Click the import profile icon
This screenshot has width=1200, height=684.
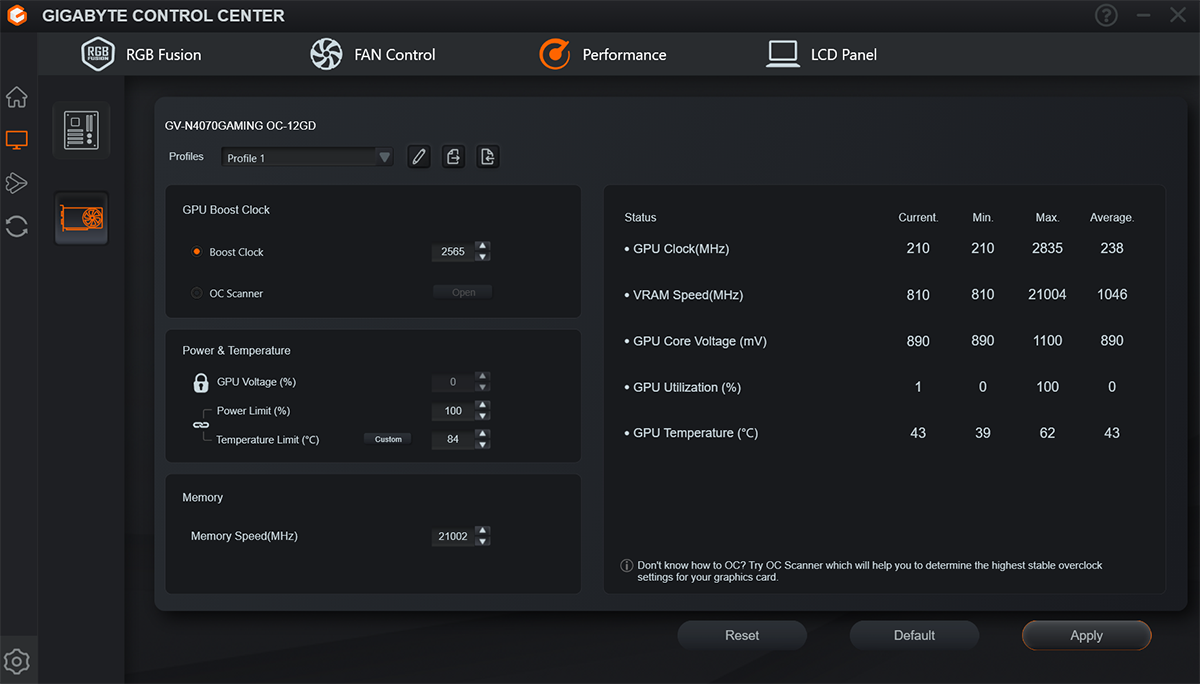click(x=487, y=157)
